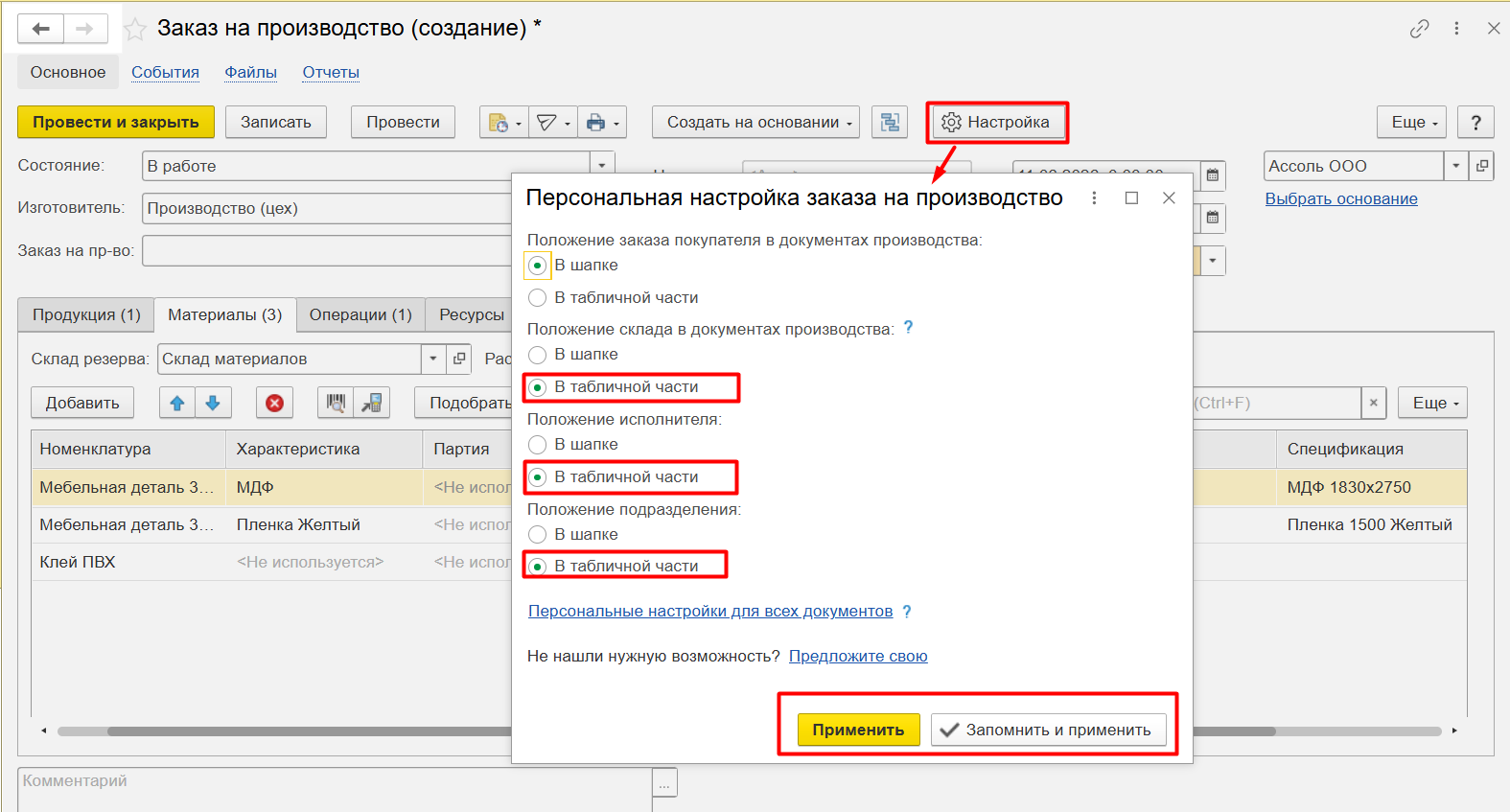Move material row down with blue arrow
The image size is (1510, 812).
click(213, 404)
